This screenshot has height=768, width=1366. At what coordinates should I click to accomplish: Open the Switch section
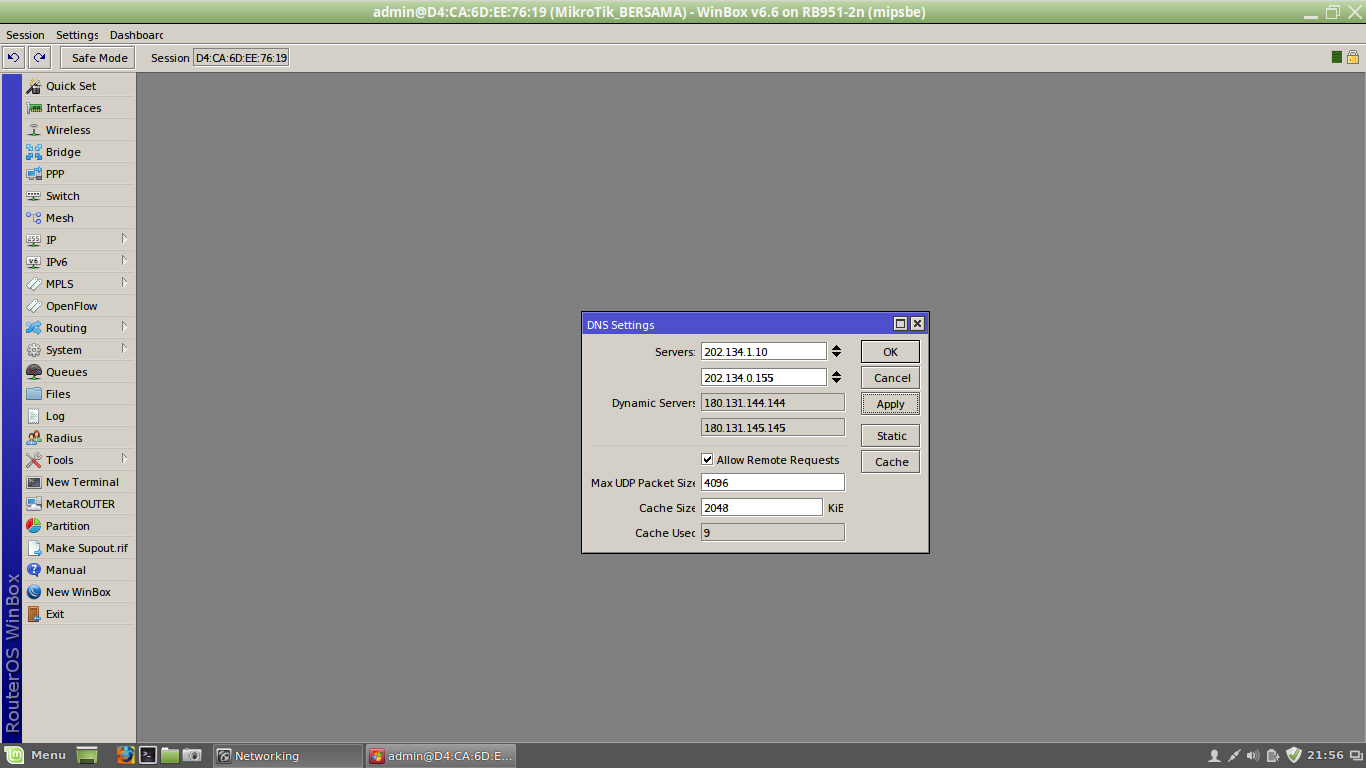[79, 196]
